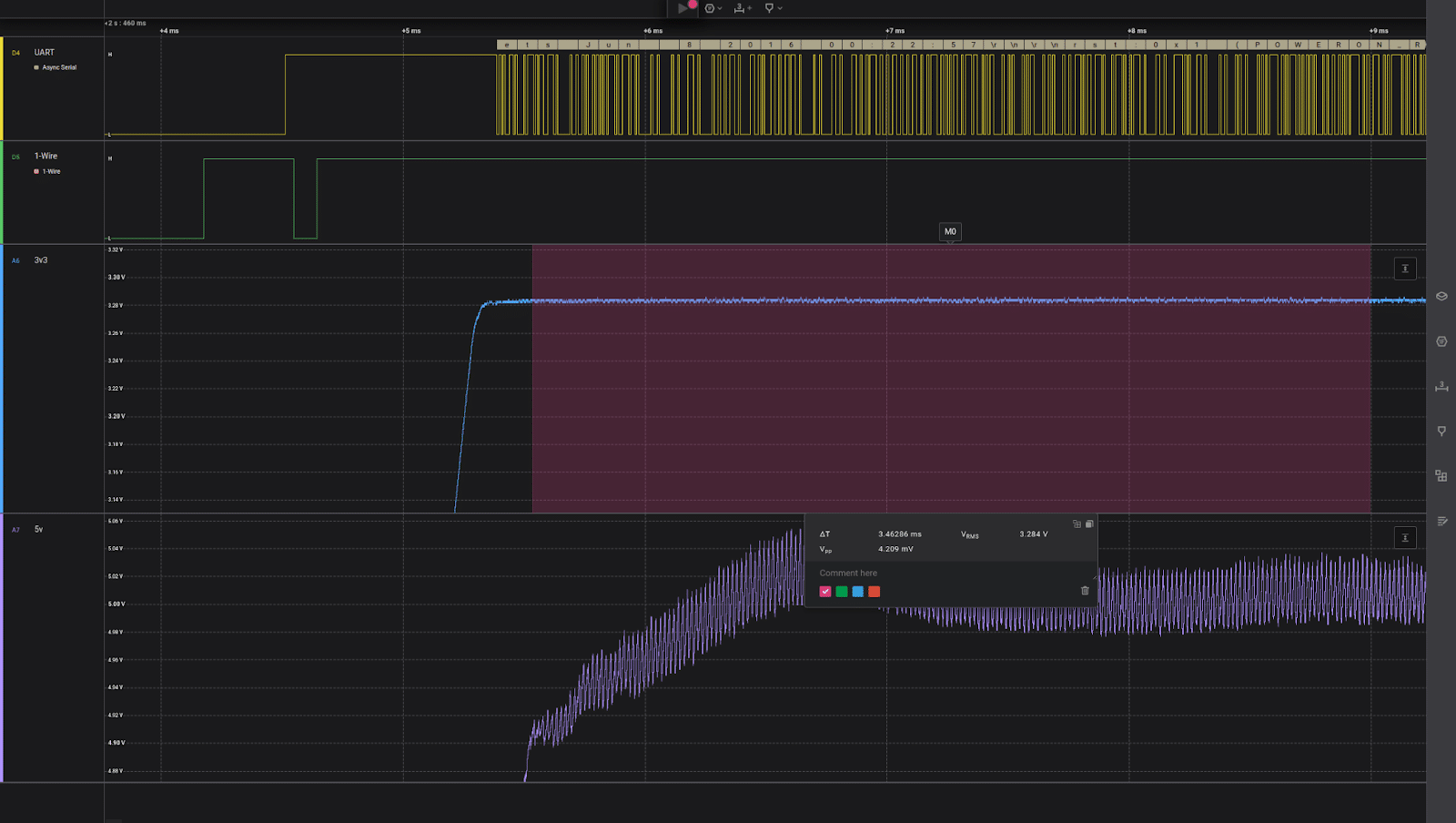Screen dimensions: 1456x823
Task: Select the pink measurement color swatch
Action: 825,592
